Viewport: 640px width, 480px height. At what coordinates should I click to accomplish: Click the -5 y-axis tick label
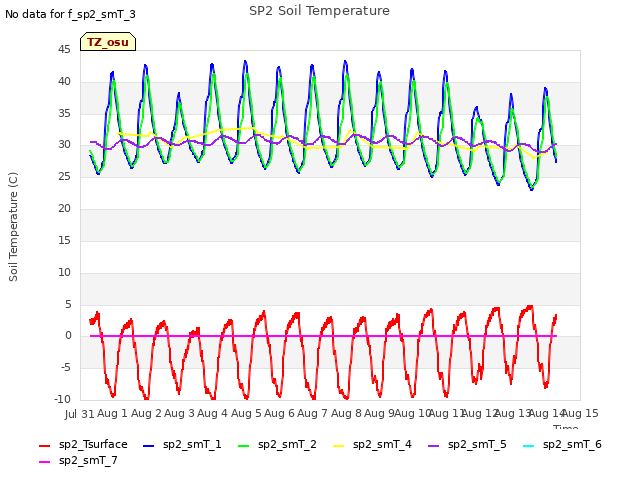pos(66,368)
